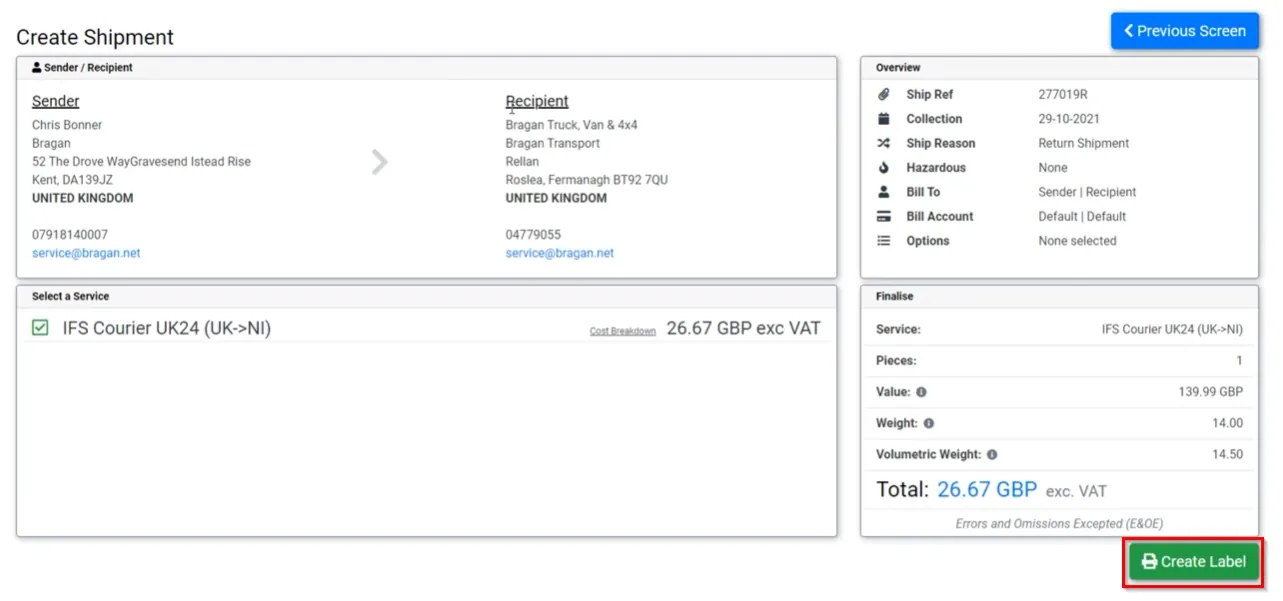Click the Create Shipment page title
Viewport: 1283px width, 601px height.
(95, 37)
